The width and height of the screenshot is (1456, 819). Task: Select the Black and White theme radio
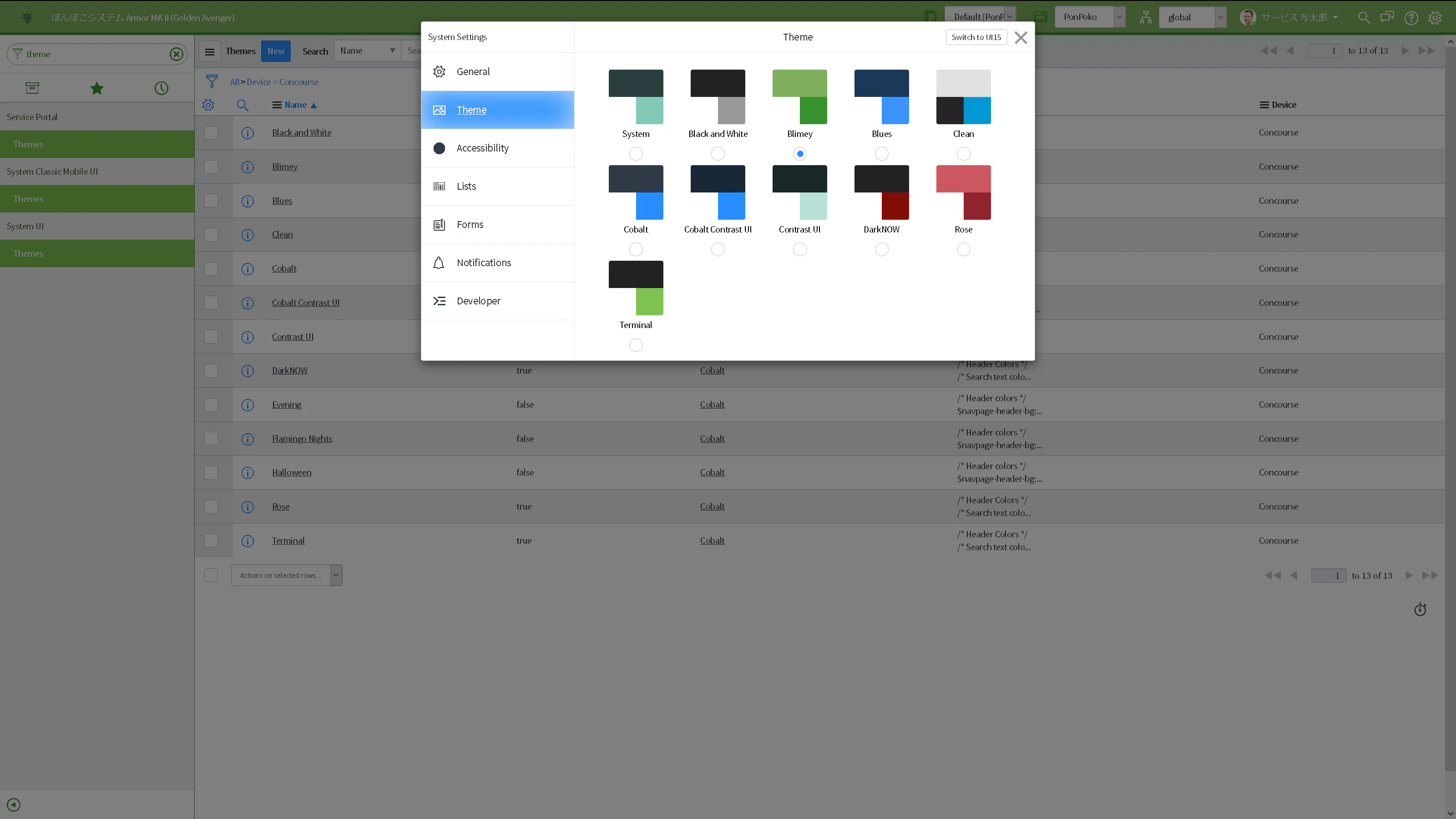pos(718,154)
